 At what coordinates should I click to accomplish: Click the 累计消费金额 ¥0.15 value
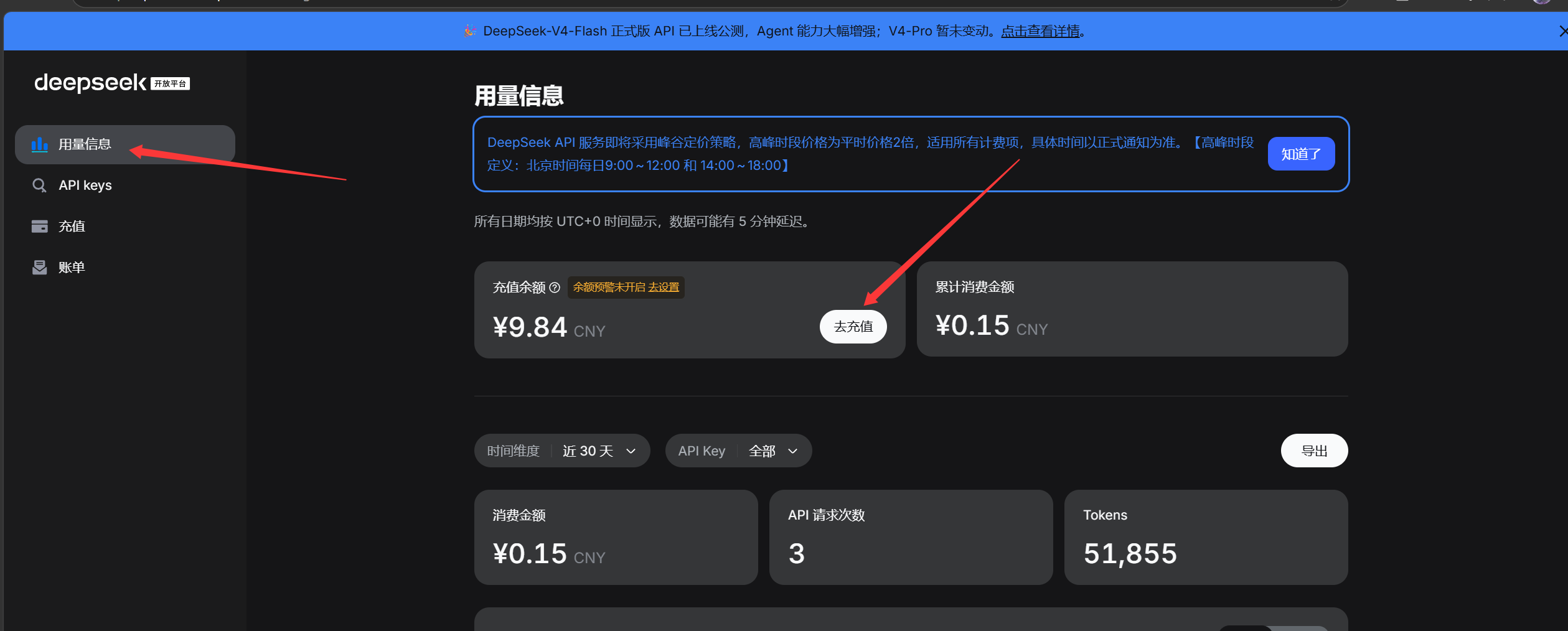pos(972,325)
